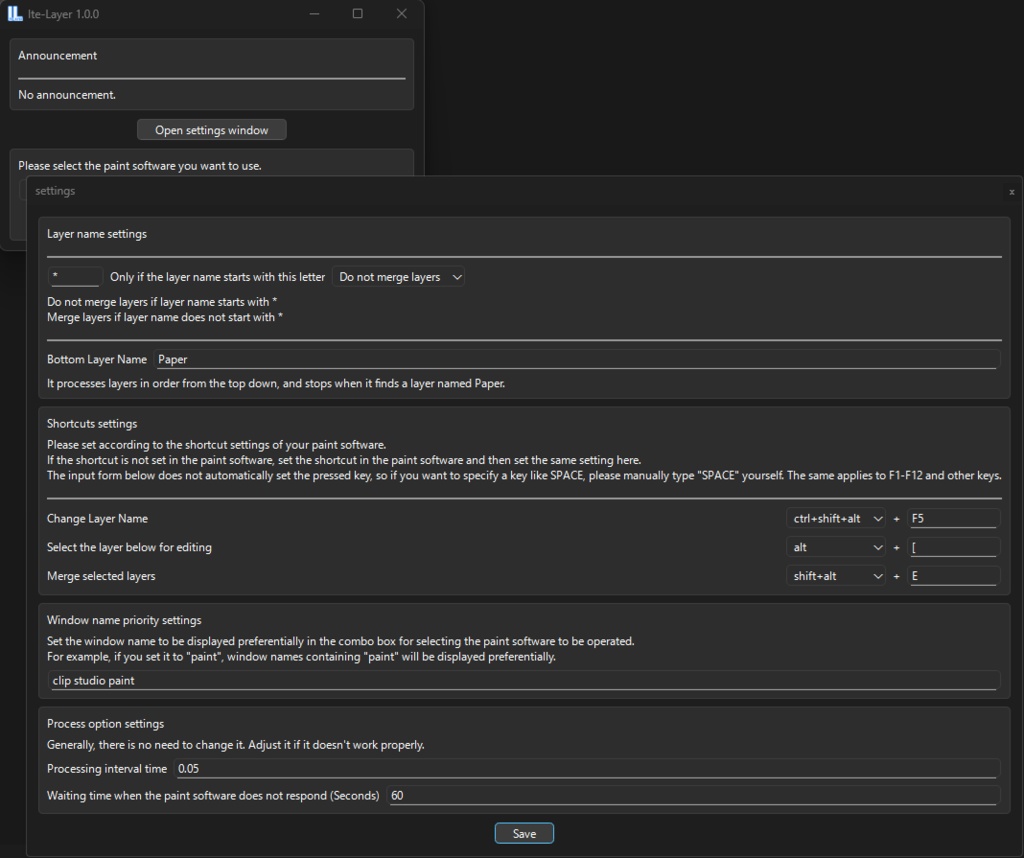
Task: Maximize the Ite-Layer main window
Action: [x=357, y=14]
